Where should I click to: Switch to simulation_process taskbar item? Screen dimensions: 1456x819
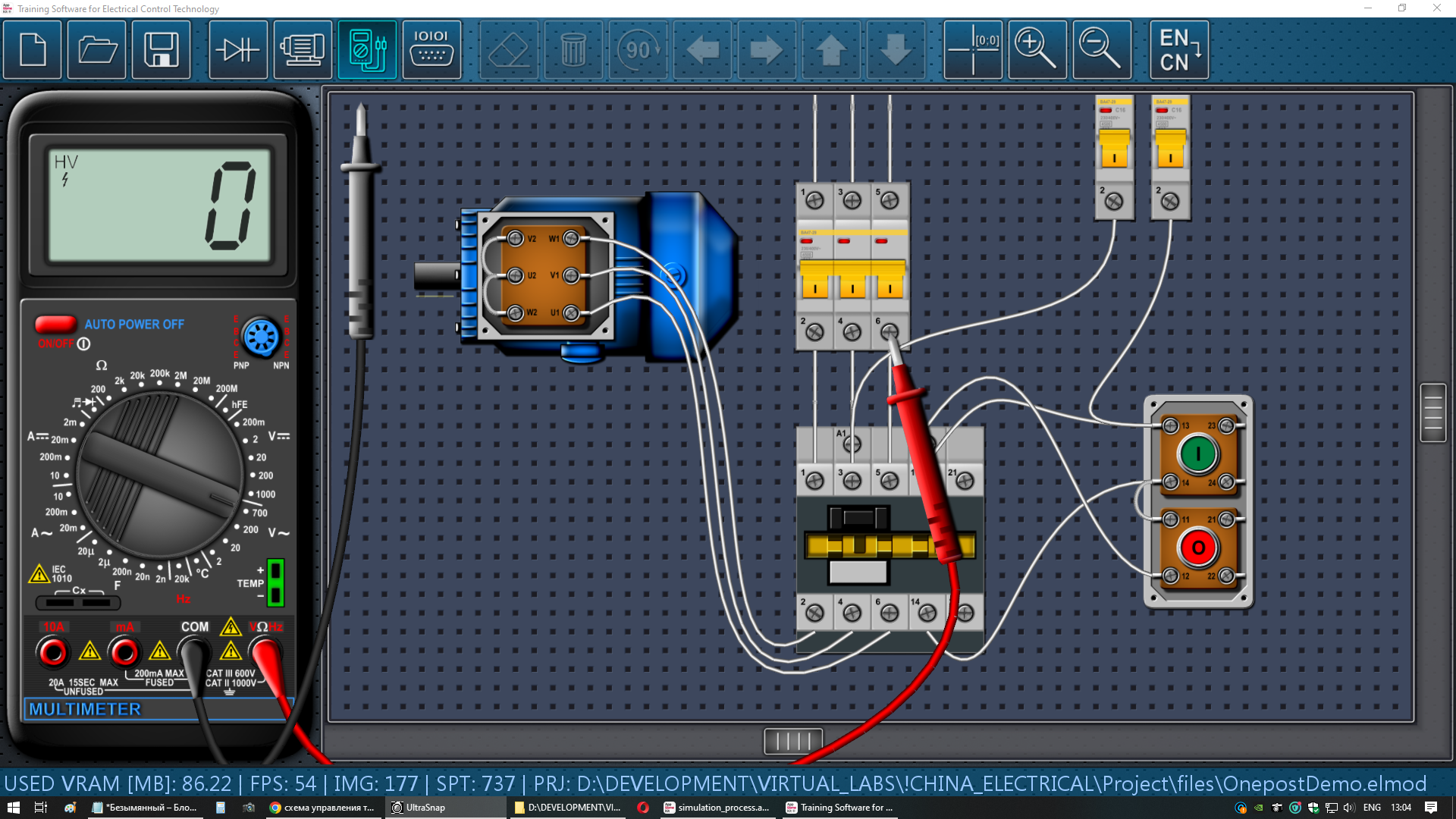click(717, 808)
